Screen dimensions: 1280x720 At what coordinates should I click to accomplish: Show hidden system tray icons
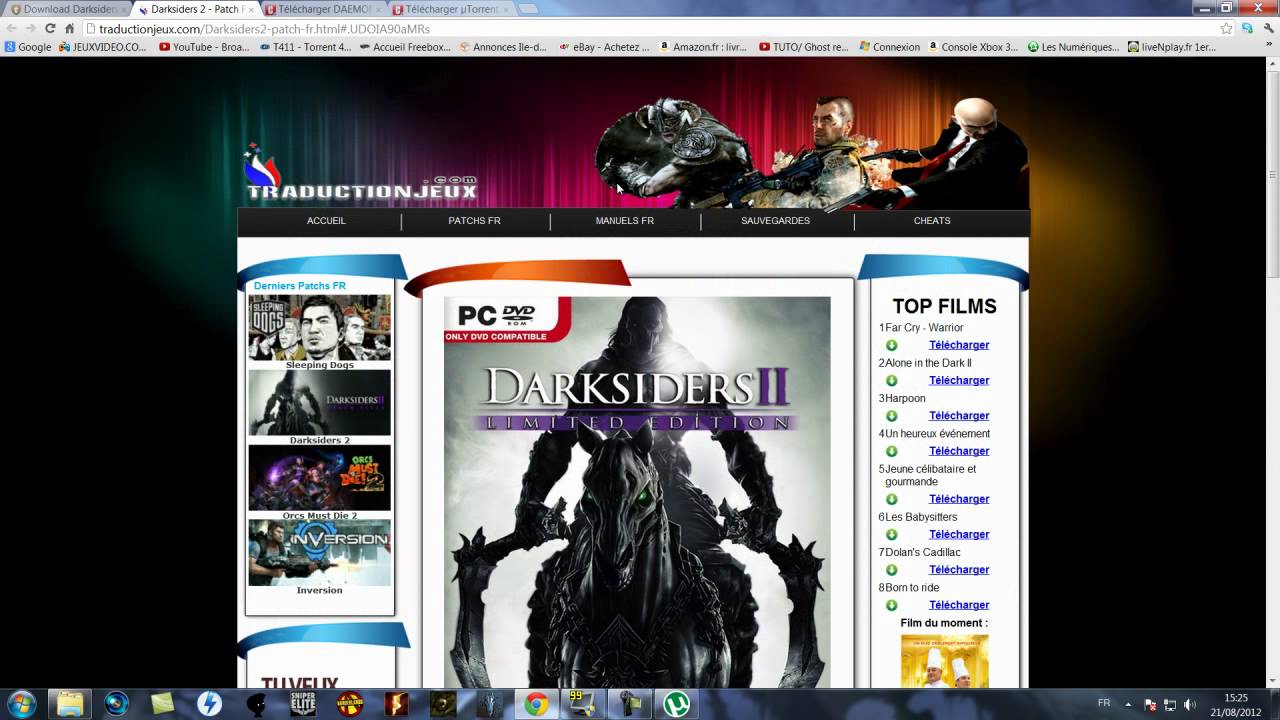(1129, 704)
